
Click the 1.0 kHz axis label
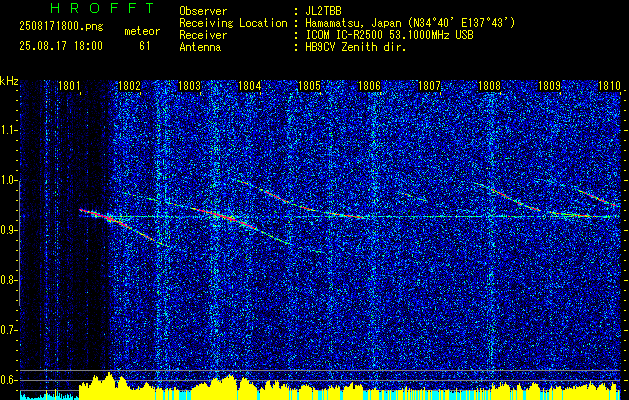coord(9,180)
